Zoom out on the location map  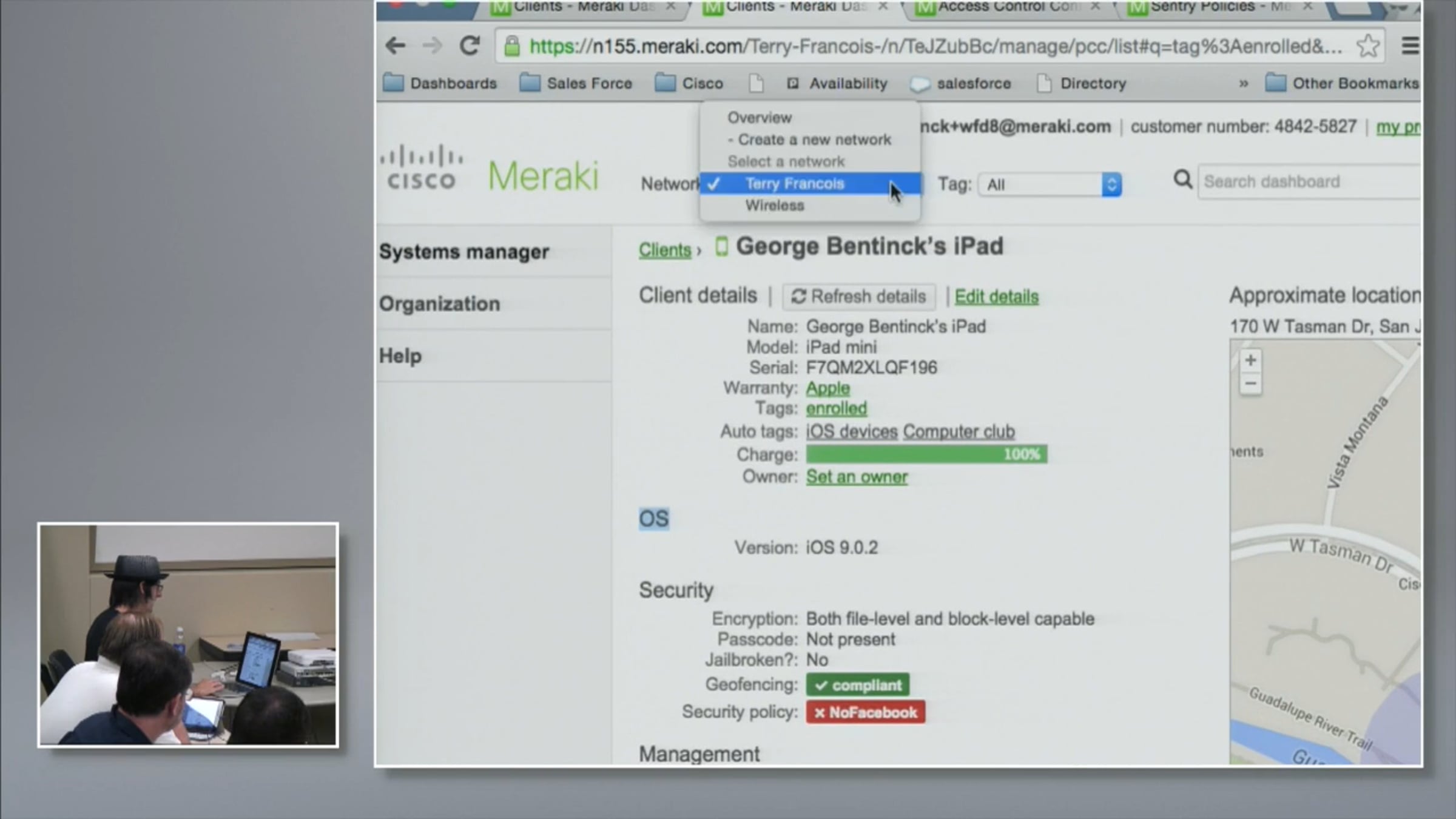1250,383
